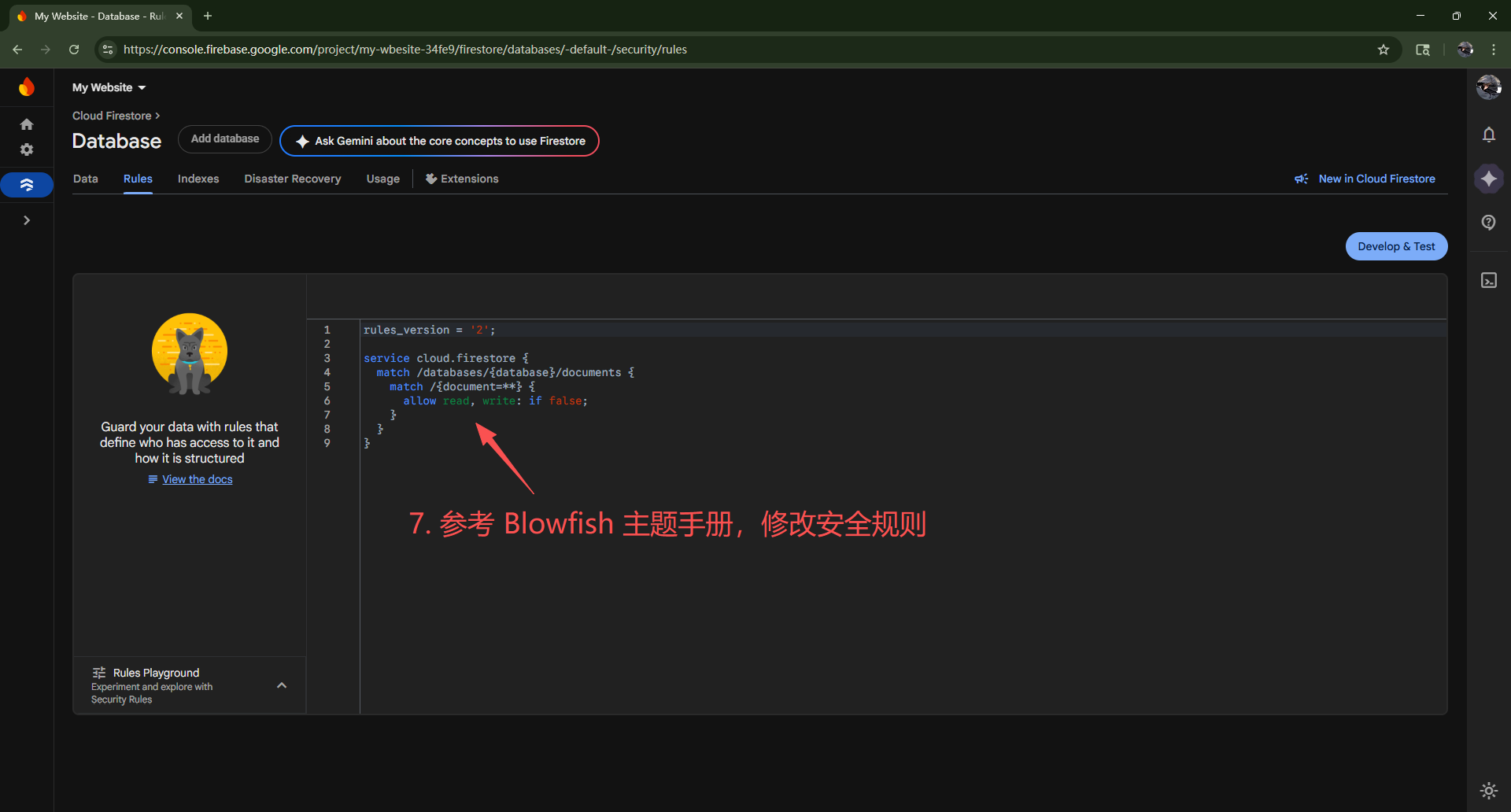
Task: Open Cloud Shell terminal icon
Action: (x=1488, y=281)
